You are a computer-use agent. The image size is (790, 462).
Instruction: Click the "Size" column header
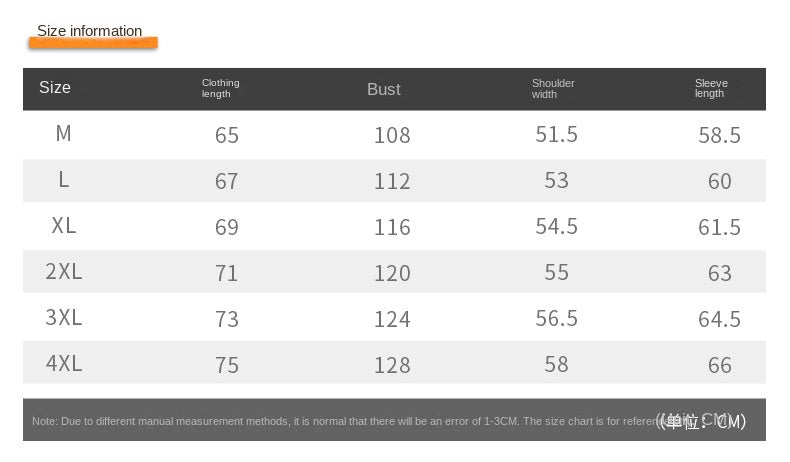click(55, 88)
